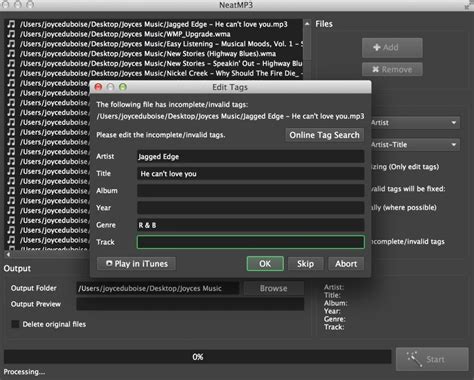474x380 pixels.
Task: Click the Genre field showing R & B
Action: pos(251,225)
